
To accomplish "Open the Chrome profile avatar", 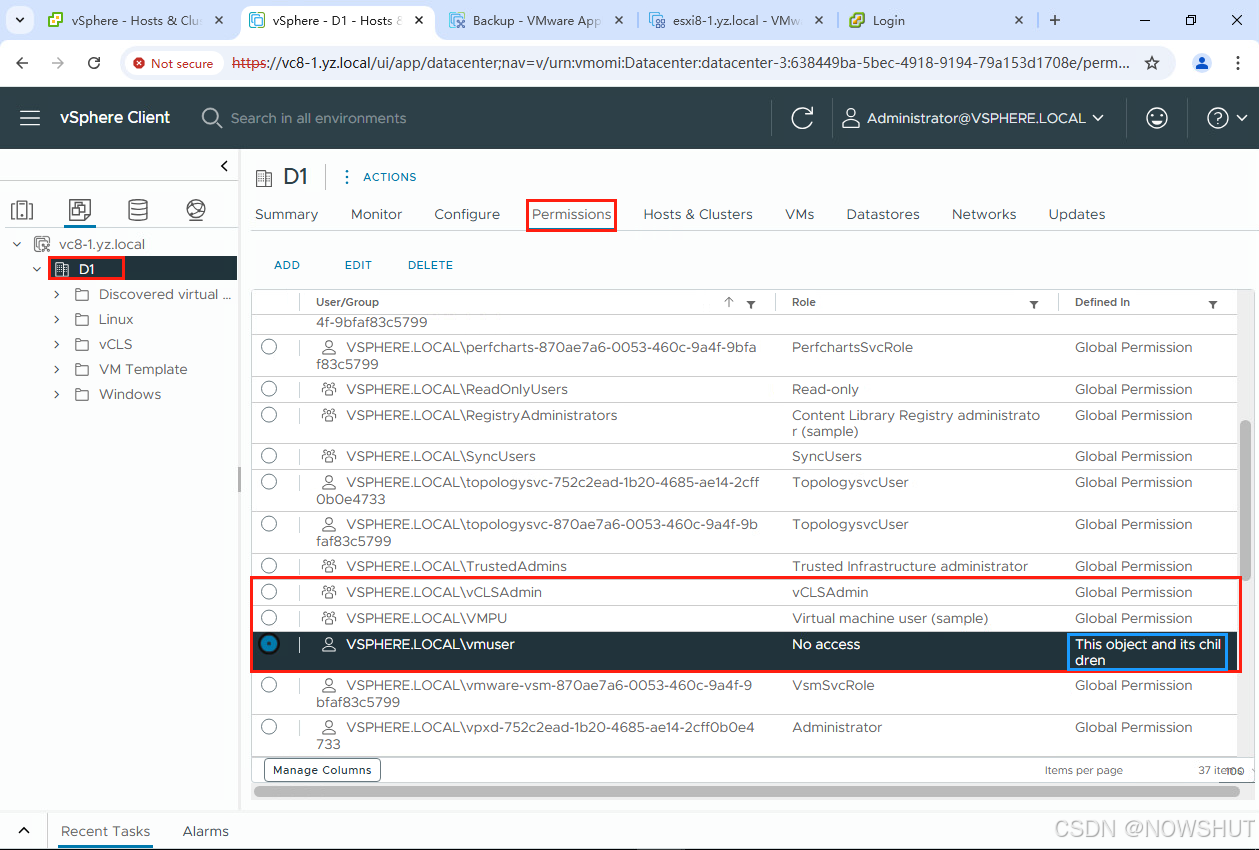I will pos(1202,63).
